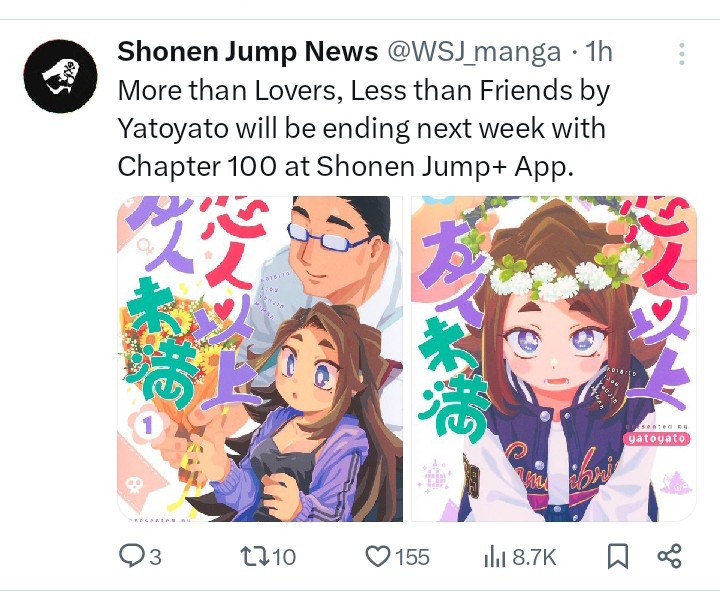The height and width of the screenshot is (601, 720).
Task: Open the Shonen Jump News display name
Action: tap(248, 51)
